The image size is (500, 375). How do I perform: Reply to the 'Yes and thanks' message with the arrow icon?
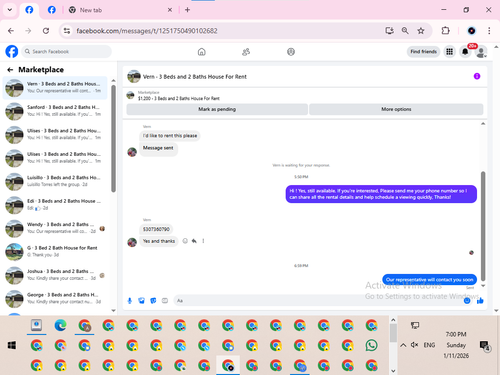click(x=194, y=241)
